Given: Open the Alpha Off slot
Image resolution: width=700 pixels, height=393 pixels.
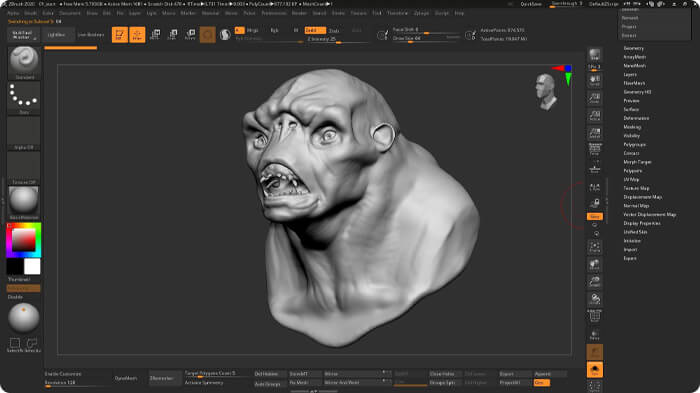Looking at the screenshot, I should (24, 133).
